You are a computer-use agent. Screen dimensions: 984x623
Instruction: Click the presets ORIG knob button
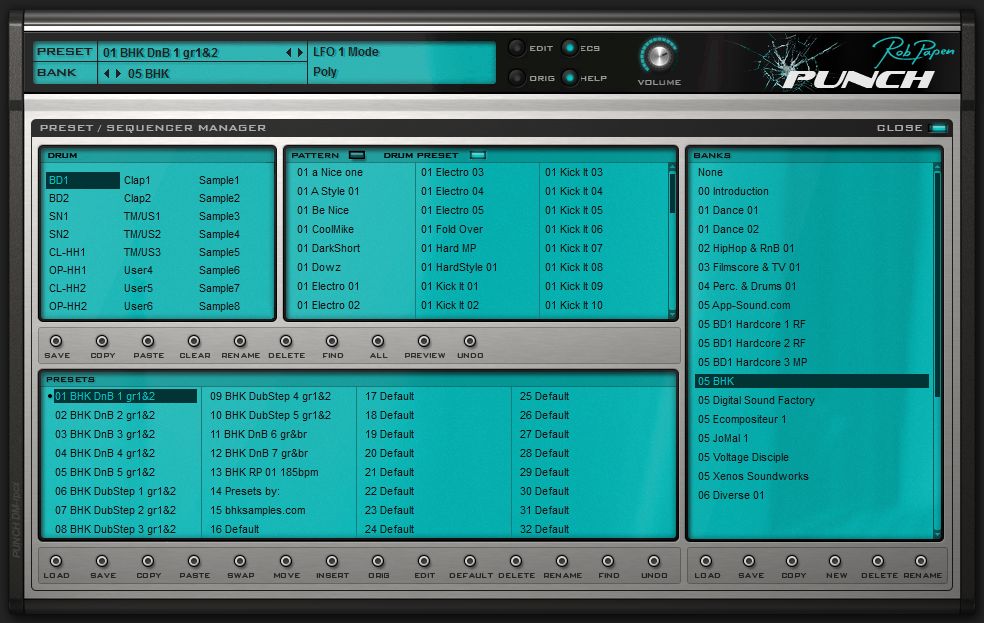click(378, 561)
